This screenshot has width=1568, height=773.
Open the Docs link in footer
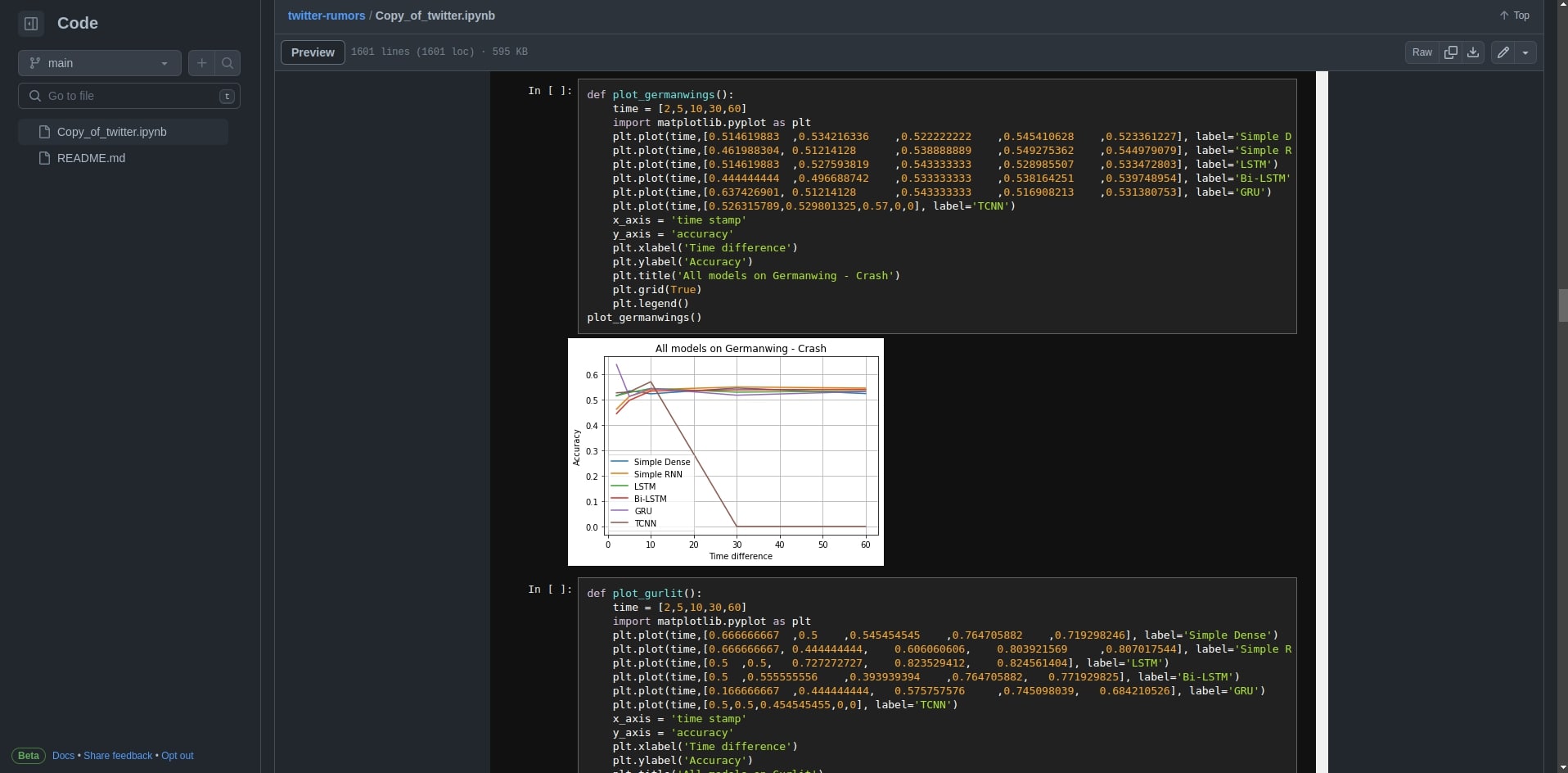[x=63, y=756]
